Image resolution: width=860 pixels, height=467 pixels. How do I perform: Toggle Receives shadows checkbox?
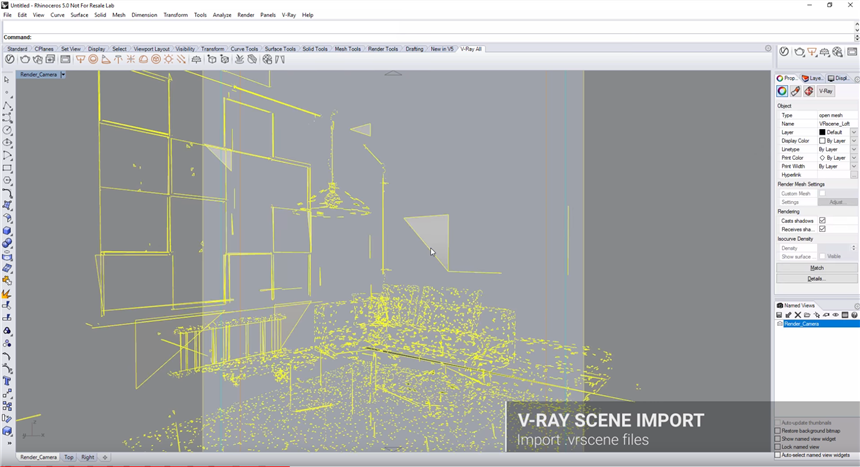tap(822, 229)
